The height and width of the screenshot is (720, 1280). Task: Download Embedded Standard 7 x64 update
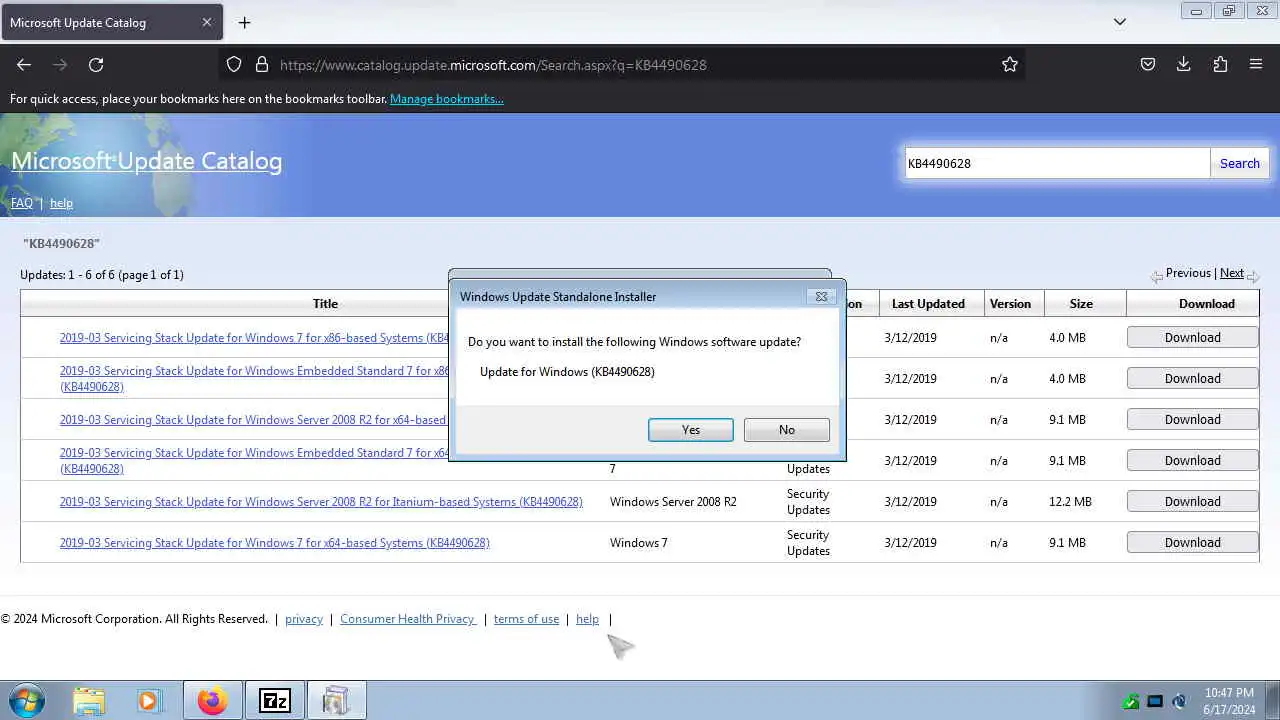tap(1192, 461)
